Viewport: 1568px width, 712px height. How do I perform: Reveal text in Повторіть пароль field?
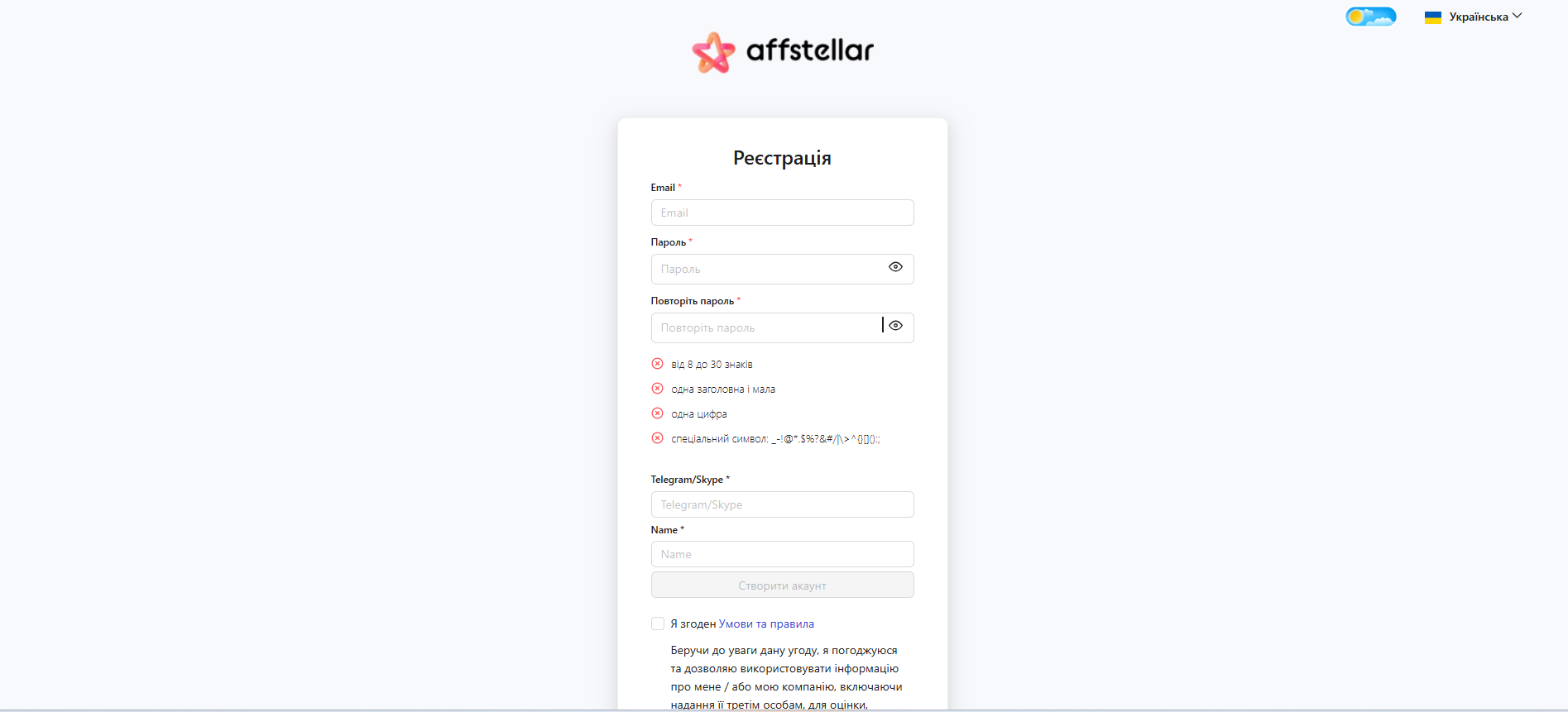point(895,326)
